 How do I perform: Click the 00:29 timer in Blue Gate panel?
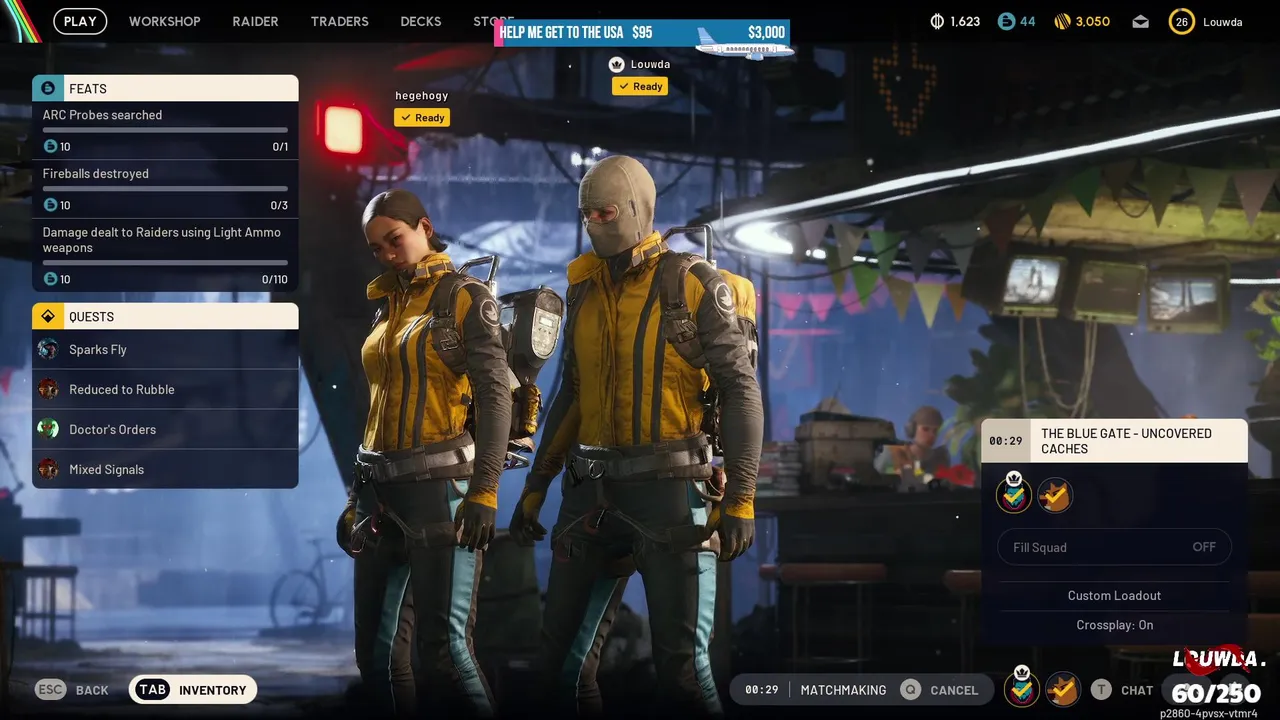point(1005,441)
